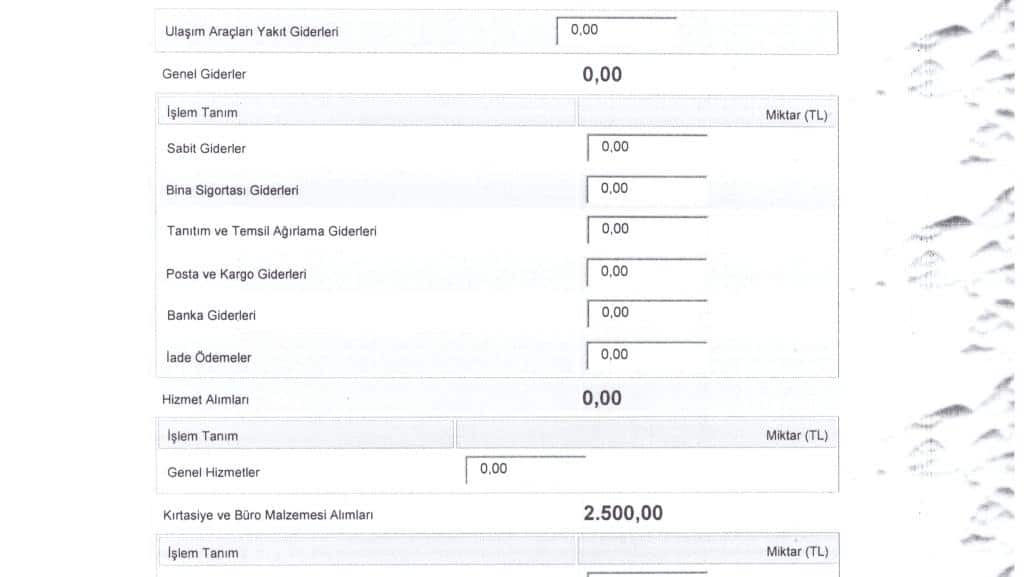This screenshot has height=577, width=1024.
Task: Click the Ulaşım Araçları Yakıt Giderleri amount field
Action: tap(616, 31)
